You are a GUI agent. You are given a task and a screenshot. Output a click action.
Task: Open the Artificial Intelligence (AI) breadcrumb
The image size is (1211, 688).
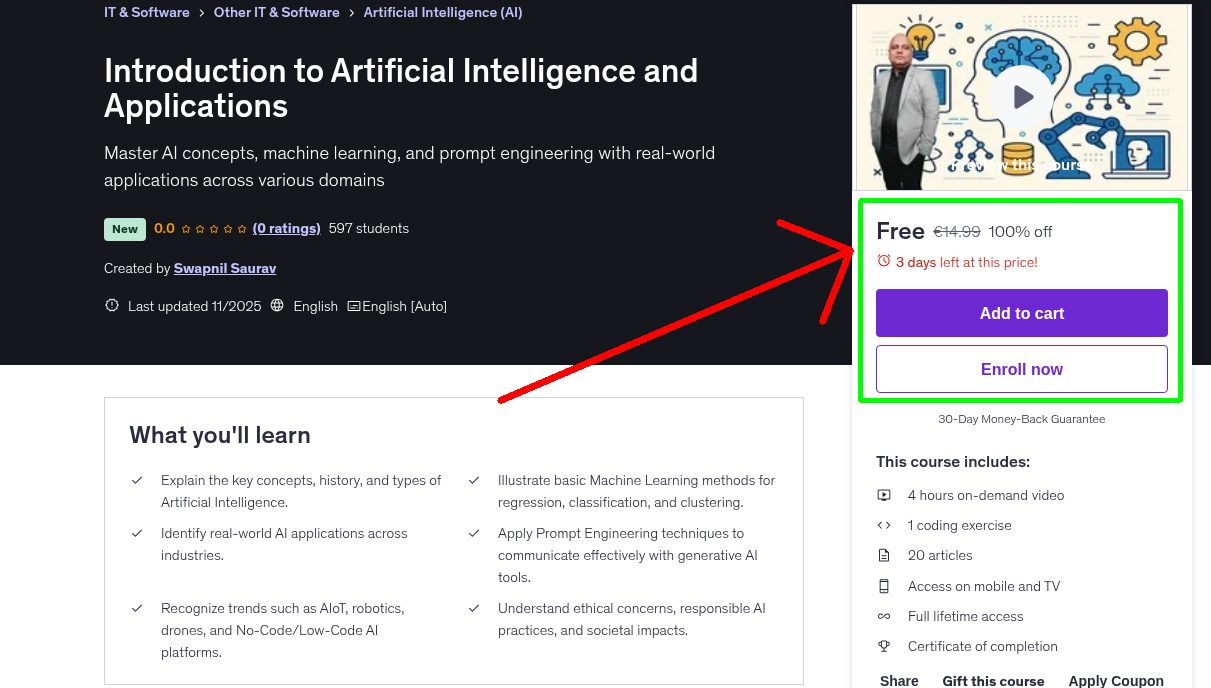(443, 12)
